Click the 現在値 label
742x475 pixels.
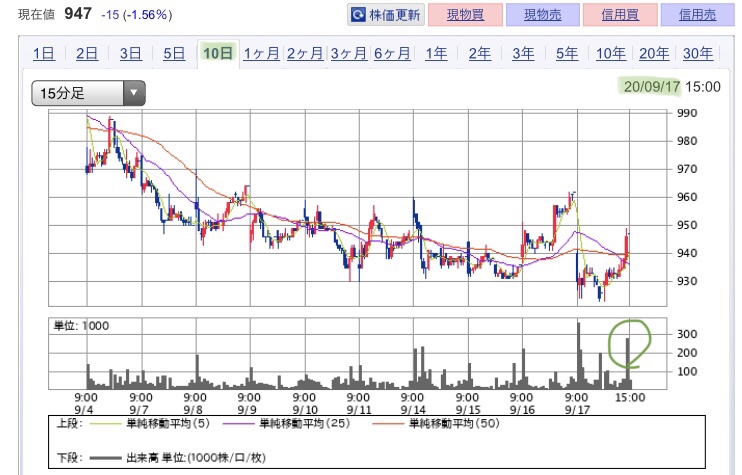pos(37,15)
